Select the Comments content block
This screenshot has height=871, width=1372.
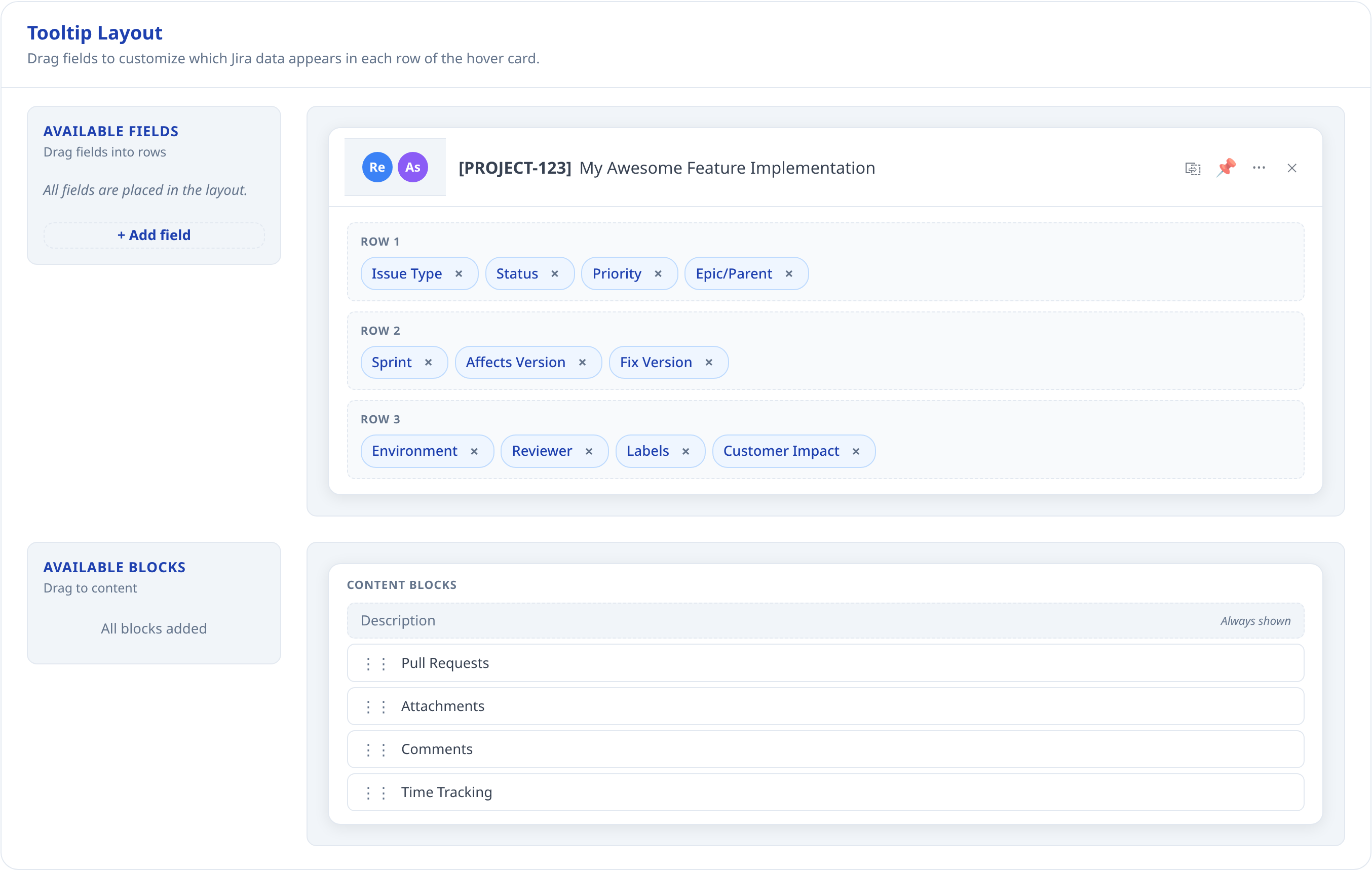tap(437, 749)
